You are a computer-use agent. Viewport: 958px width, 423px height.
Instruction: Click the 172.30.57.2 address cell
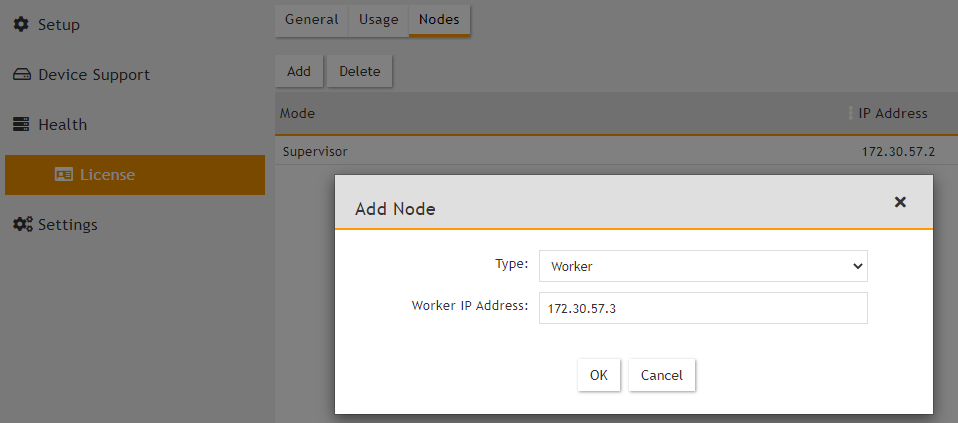(897, 152)
